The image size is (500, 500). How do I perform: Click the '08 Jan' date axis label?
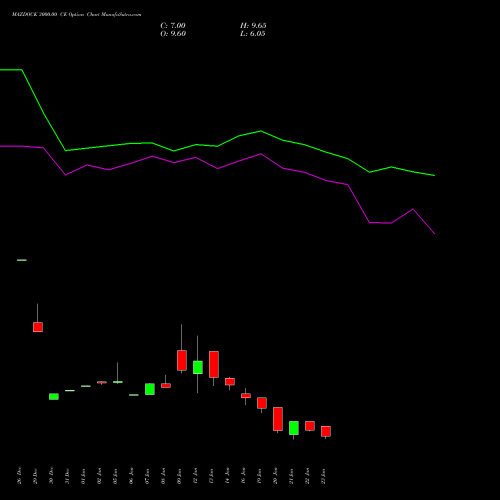point(163,476)
